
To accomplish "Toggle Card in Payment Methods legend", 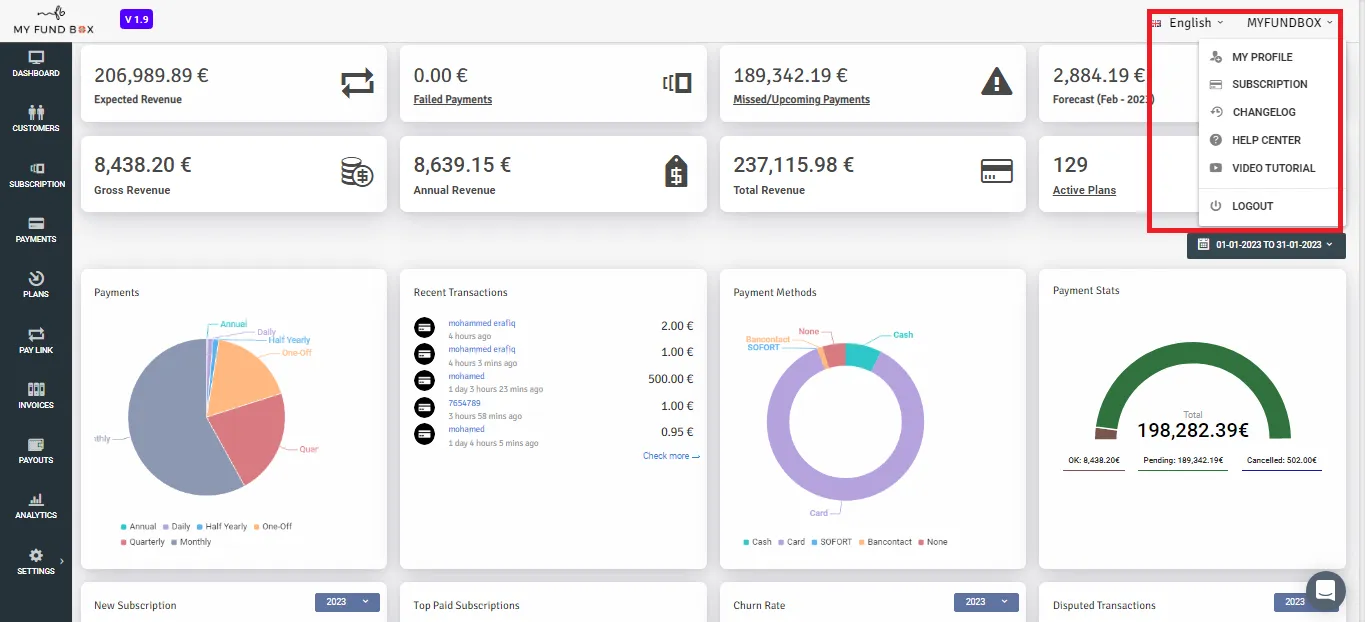I will [792, 542].
